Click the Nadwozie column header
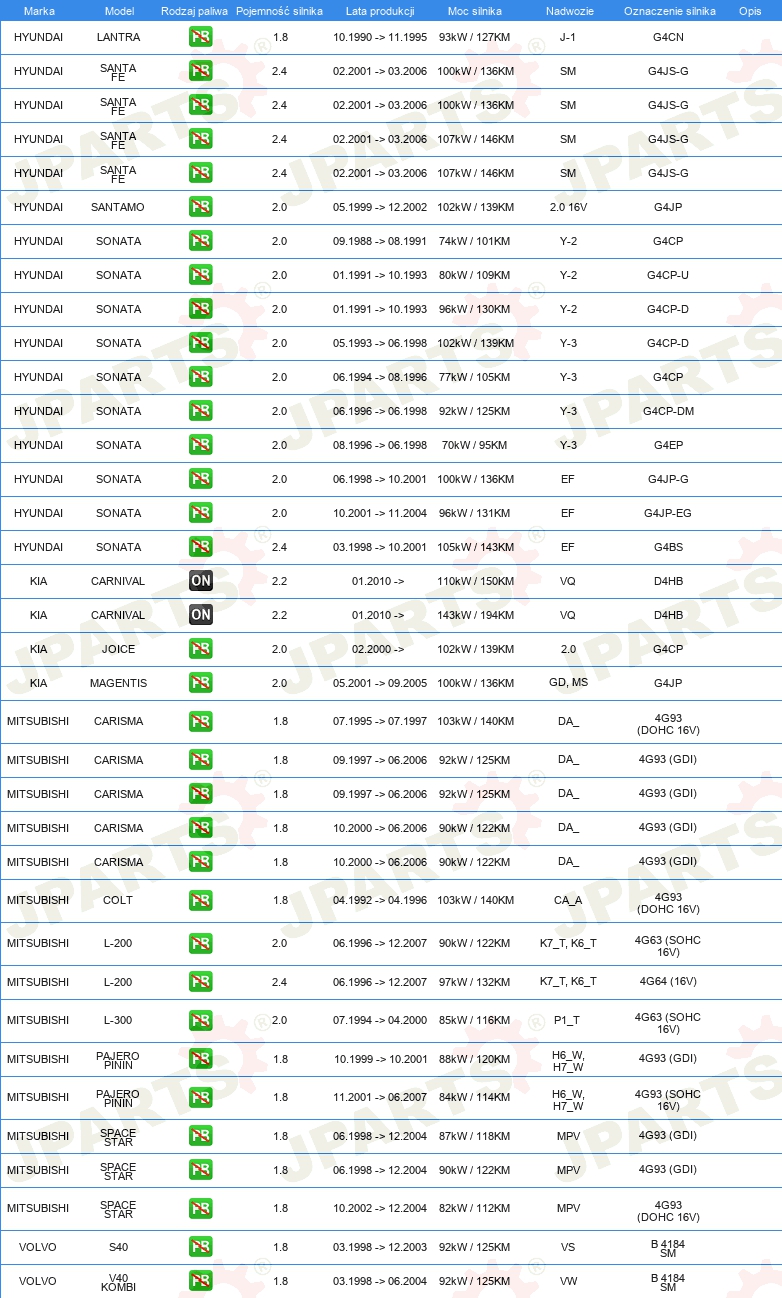 (x=568, y=10)
